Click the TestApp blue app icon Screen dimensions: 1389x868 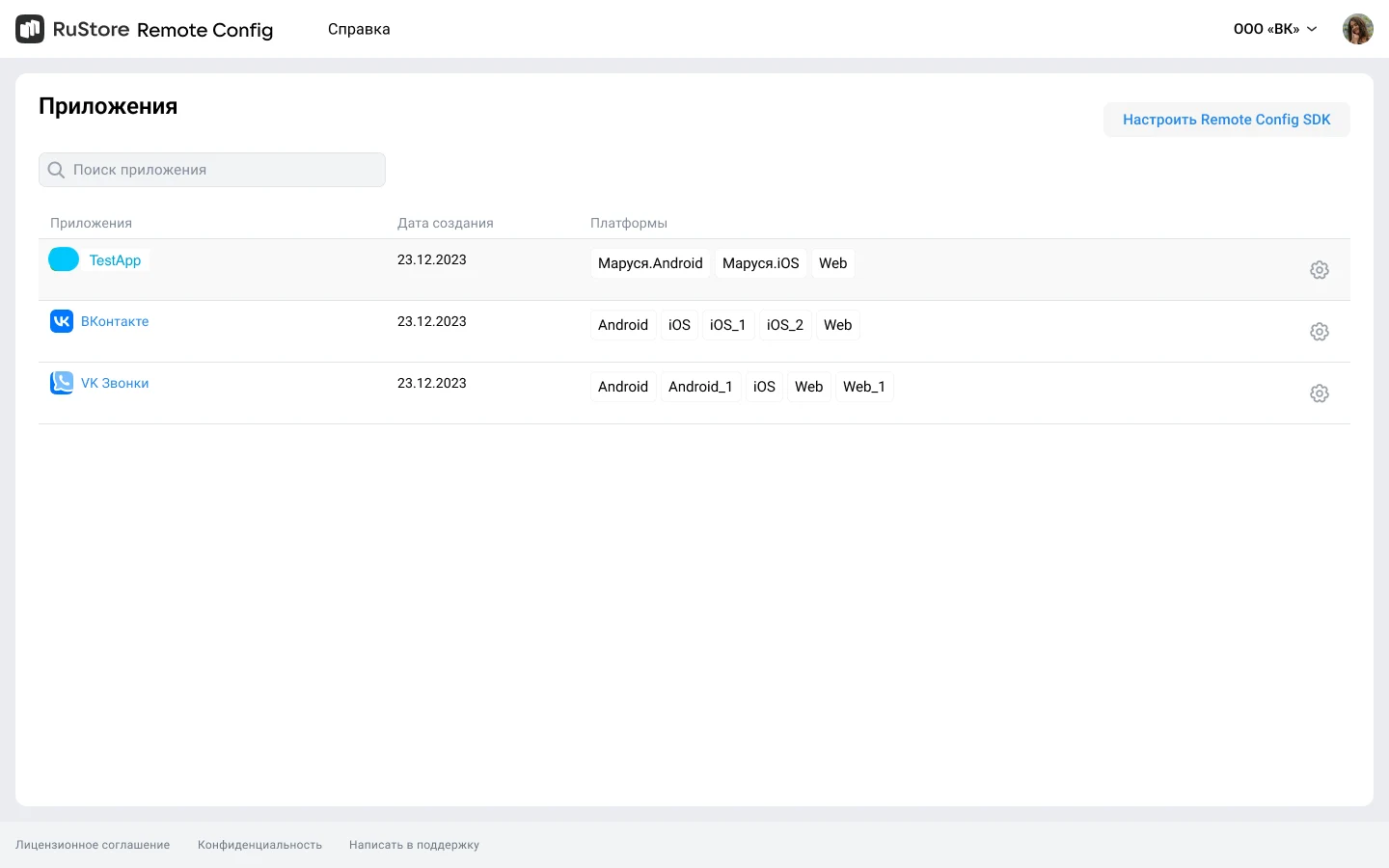[64, 259]
